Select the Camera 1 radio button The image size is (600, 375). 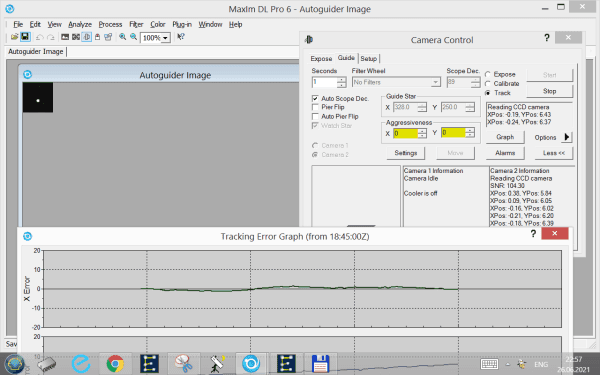[x=315, y=145]
